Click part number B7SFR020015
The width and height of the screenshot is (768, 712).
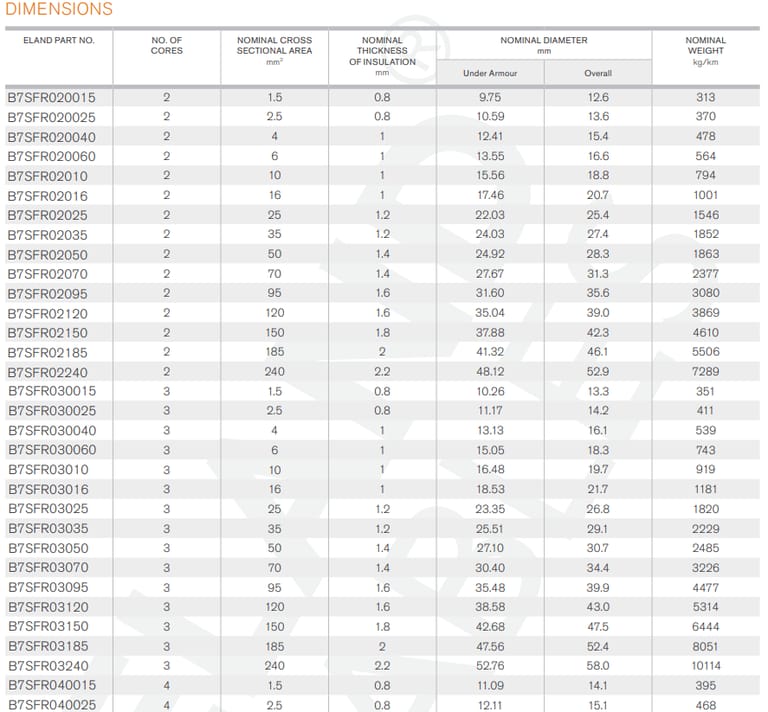[52, 98]
